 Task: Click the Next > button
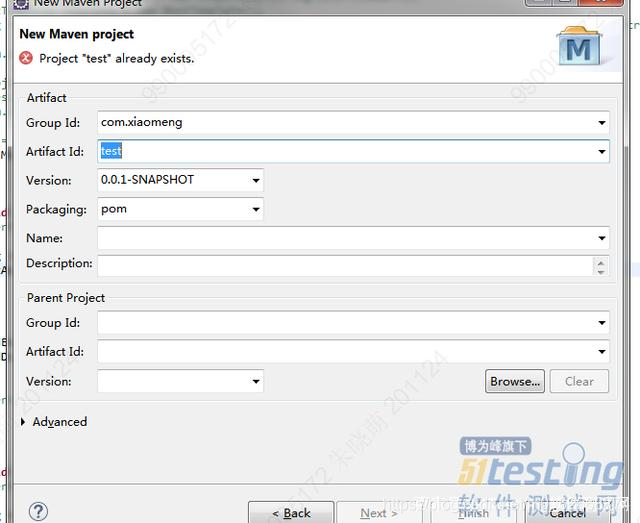[x=379, y=512]
